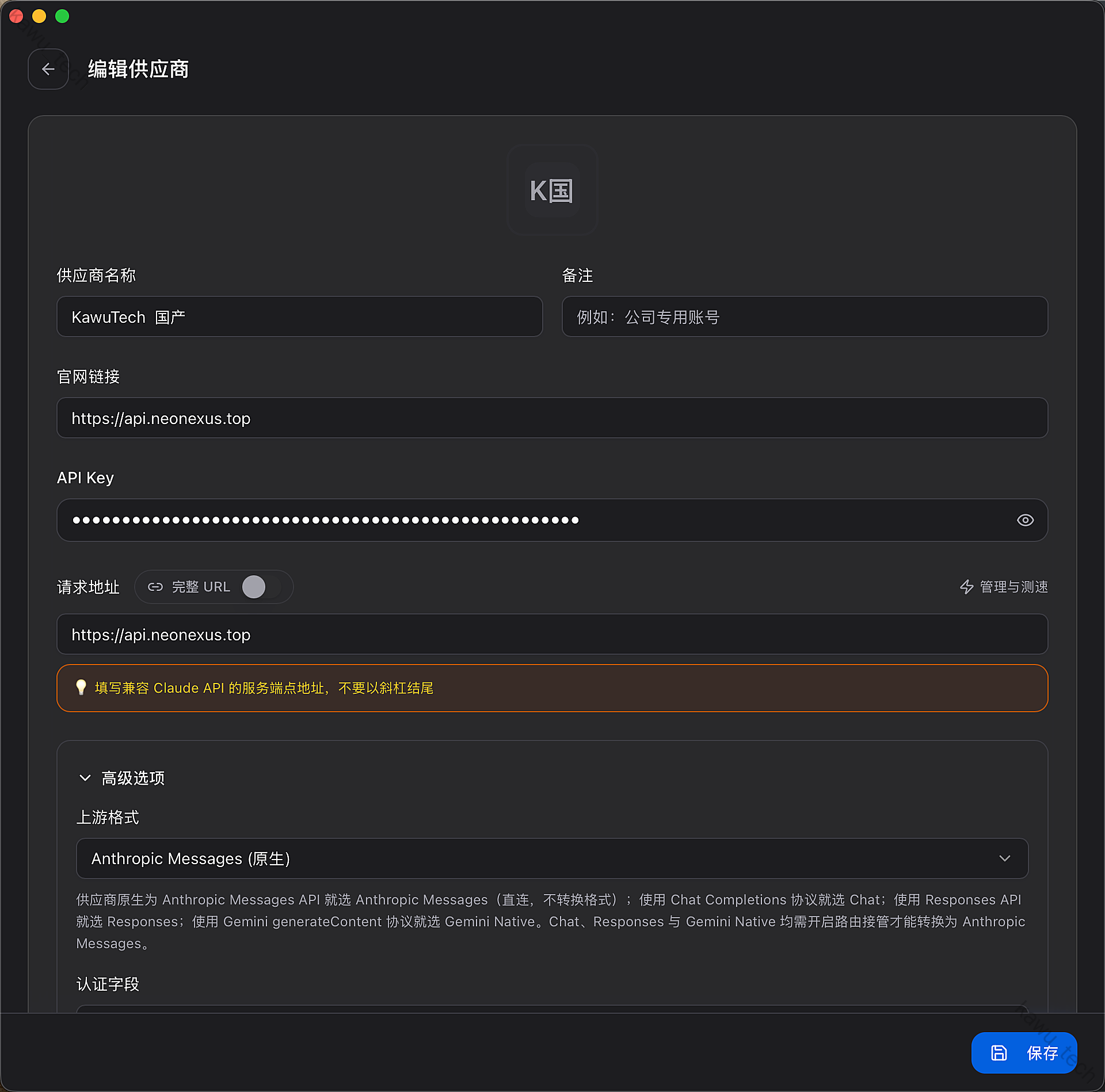The image size is (1105, 1092).
Task: Open 管理与测速 link
Action: coord(1004,587)
